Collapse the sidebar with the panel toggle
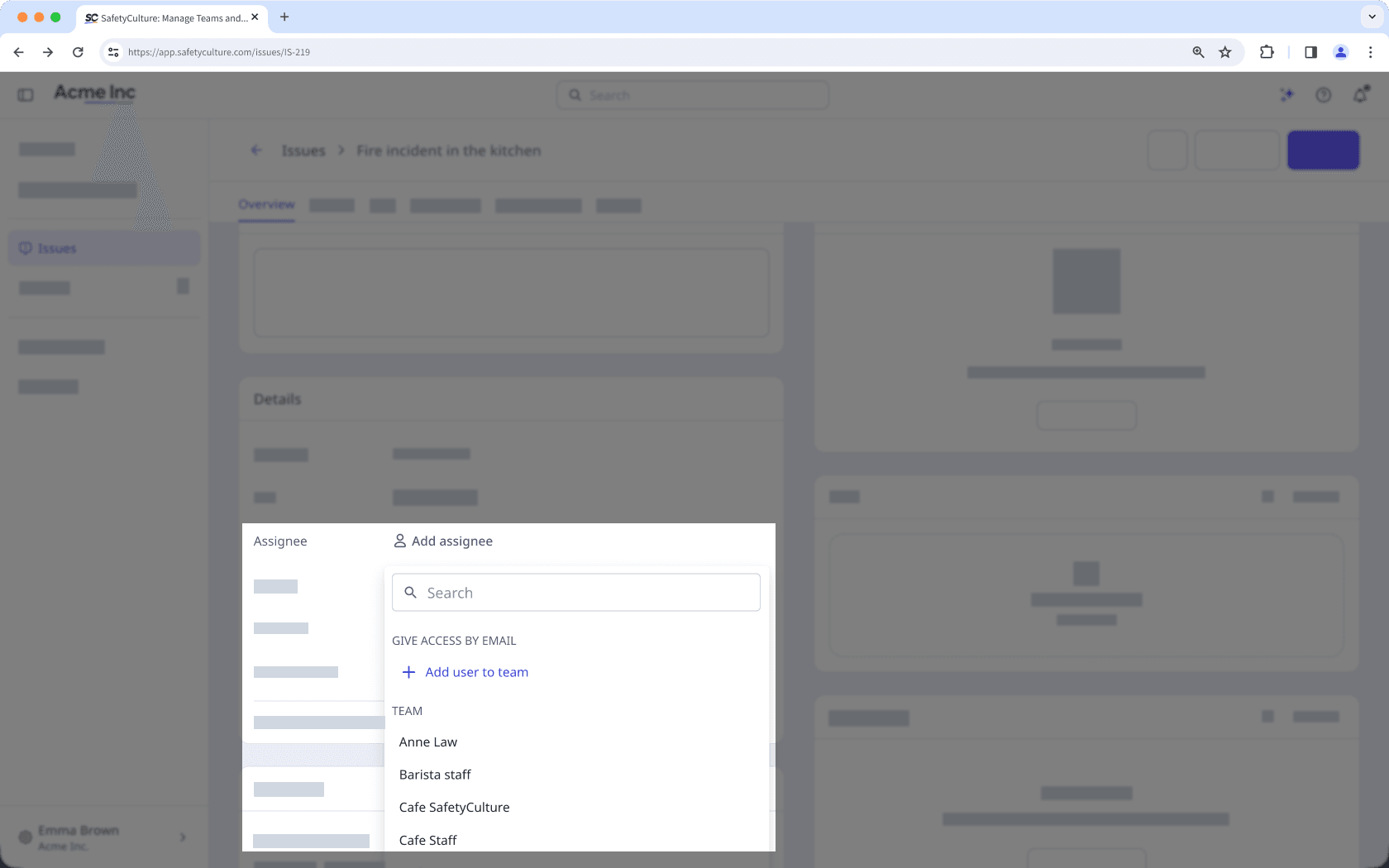This screenshot has height=868, width=1389. coord(25,93)
